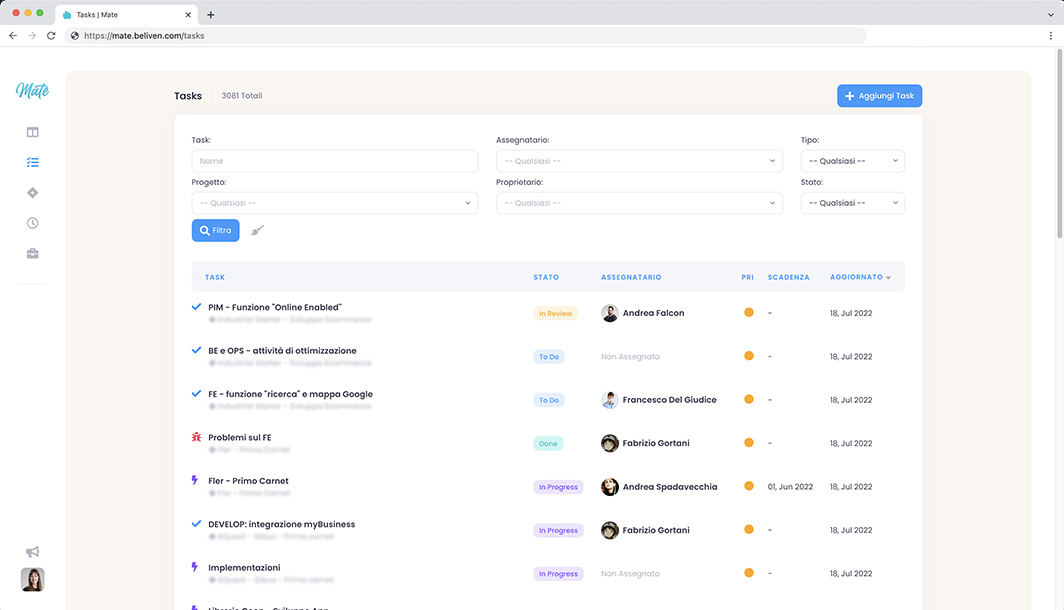Open the megaphone announcements icon

pyautogui.click(x=33, y=552)
